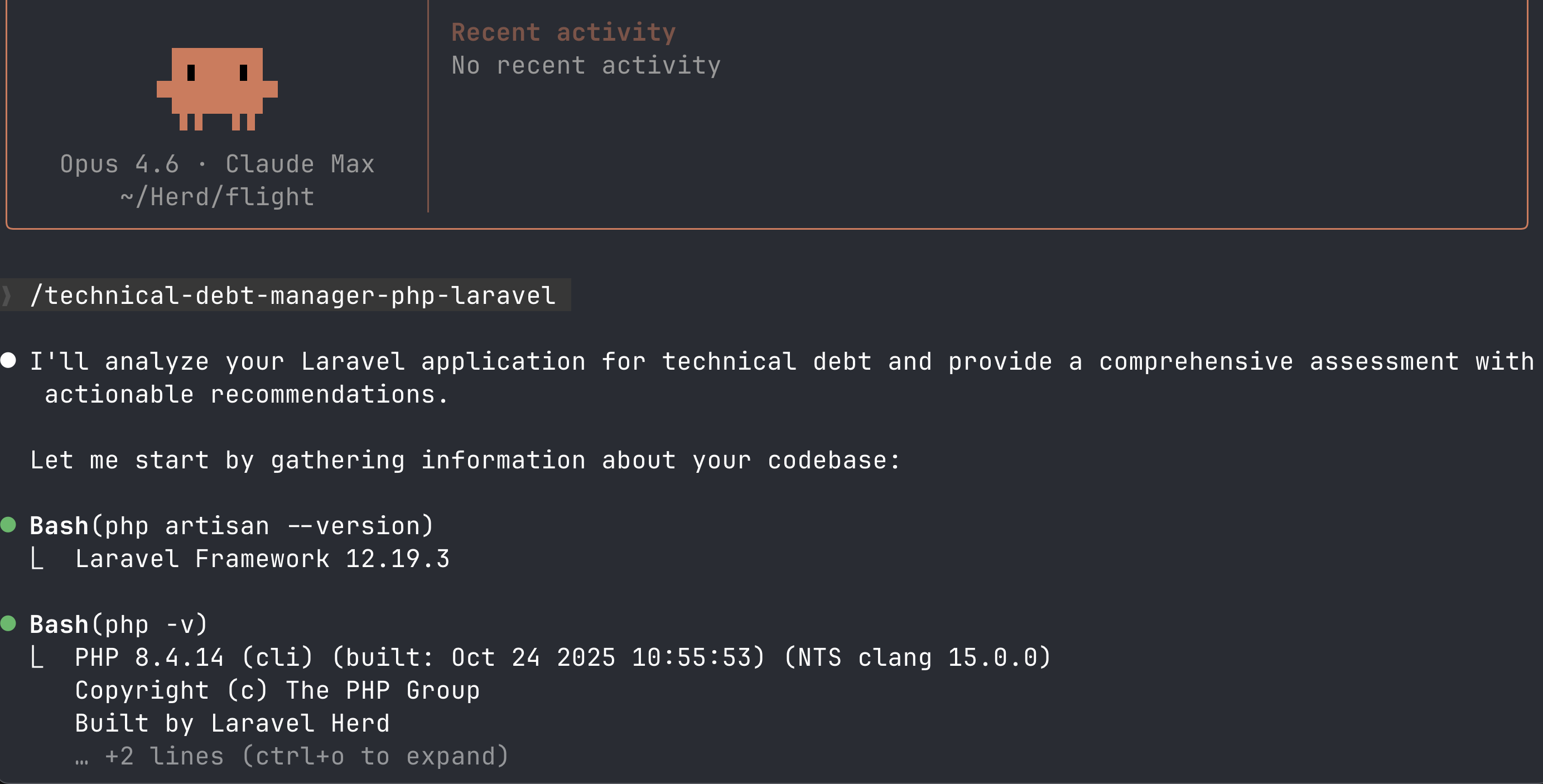The image size is (1543, 784).
Task: Click the Laravel Framework 12.19.3 output line
Action: [x=262, y=558]
